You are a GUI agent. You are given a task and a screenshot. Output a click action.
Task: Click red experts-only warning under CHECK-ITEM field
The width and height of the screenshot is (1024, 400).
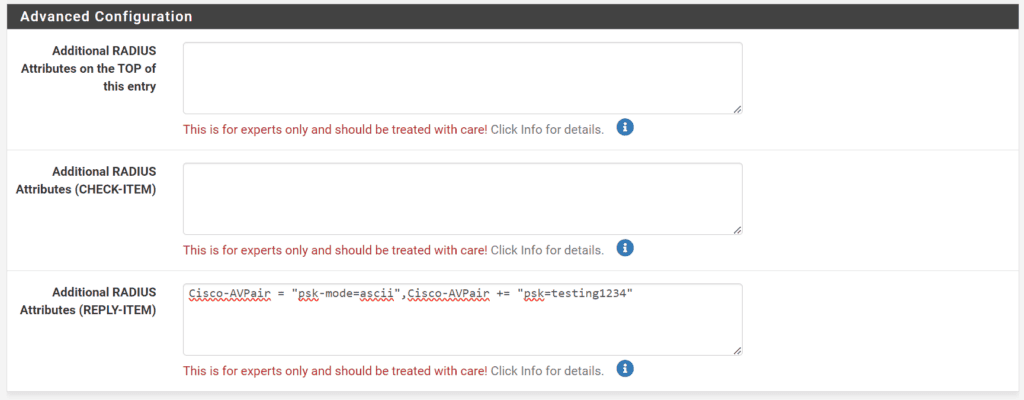tap(335, 250)
